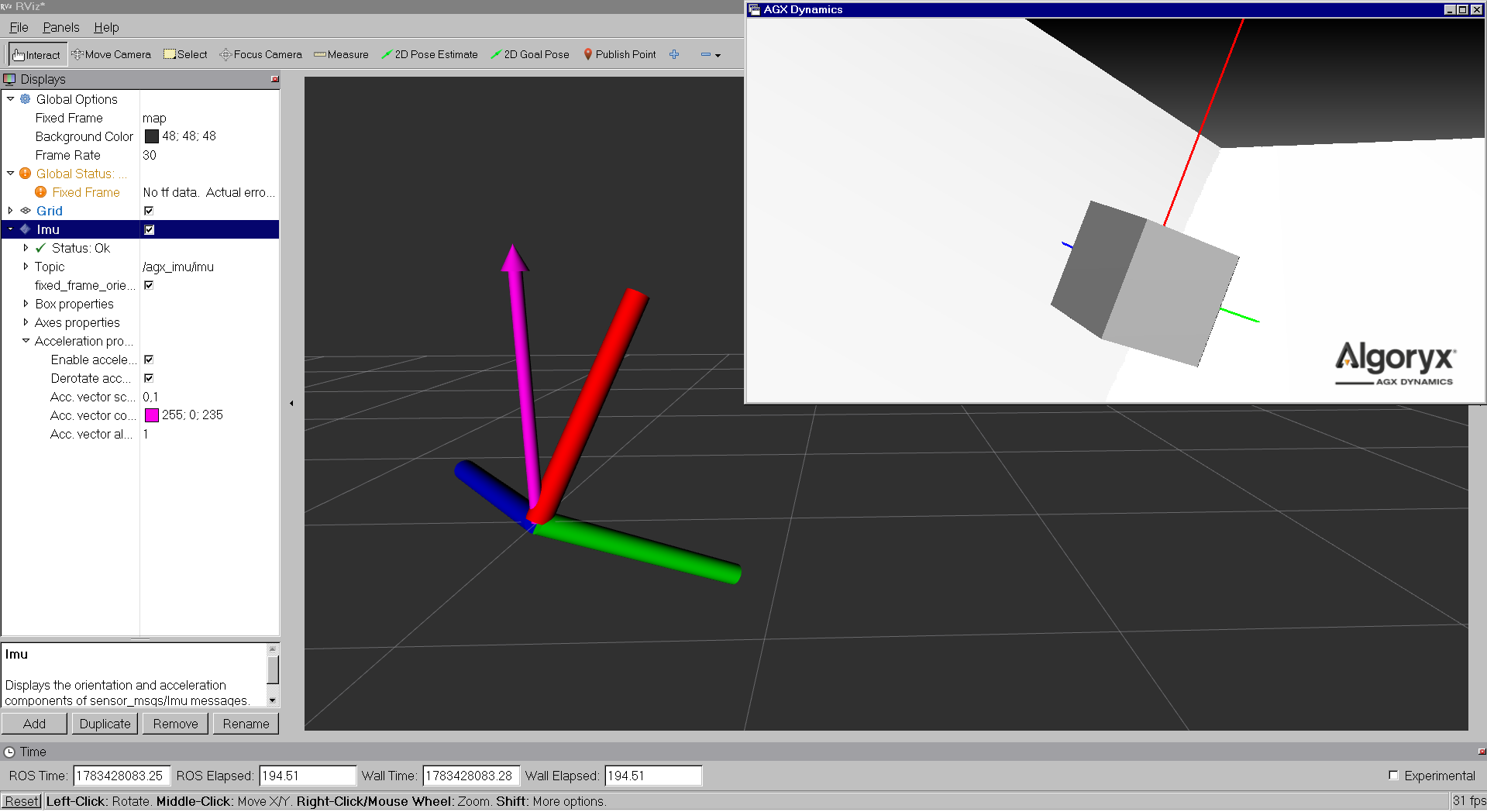1487x812 pixels.
Task: Click the Add display button
Action: click(34, 724)
